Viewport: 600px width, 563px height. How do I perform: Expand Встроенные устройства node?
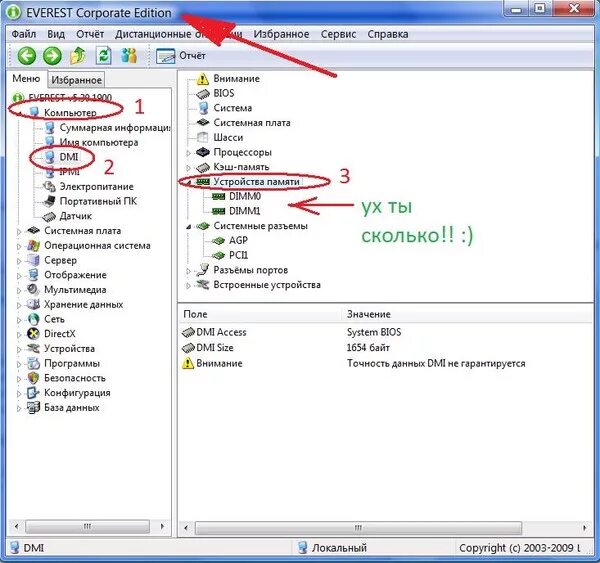coord(188,286)
